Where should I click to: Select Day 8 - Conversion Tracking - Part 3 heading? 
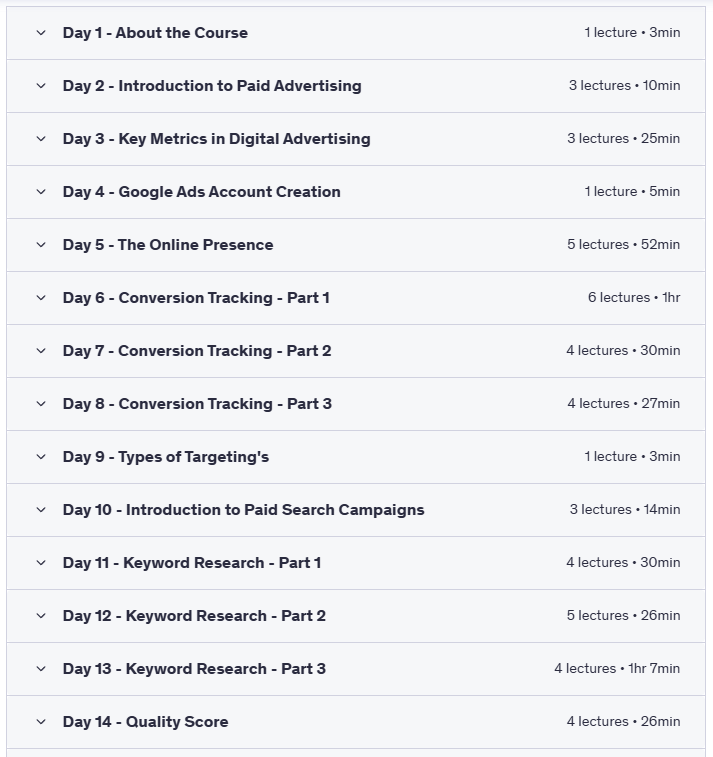pos(197,404)
